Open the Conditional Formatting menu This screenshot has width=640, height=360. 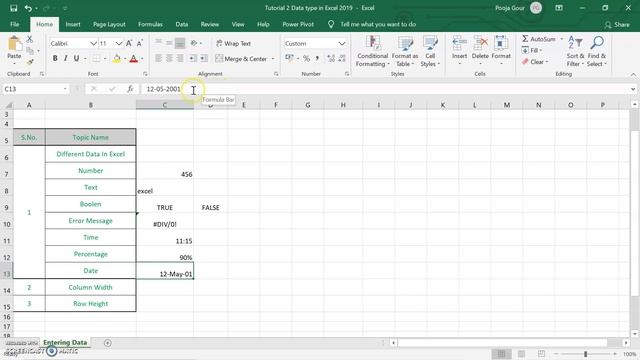pos(372,51)
